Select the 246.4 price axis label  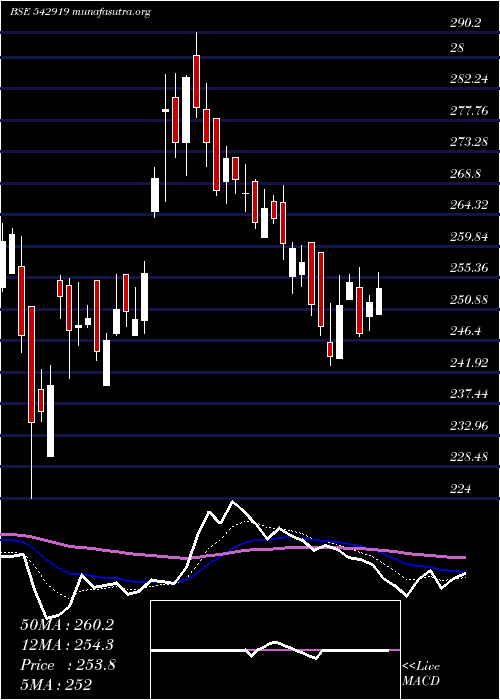pos(465,331)
